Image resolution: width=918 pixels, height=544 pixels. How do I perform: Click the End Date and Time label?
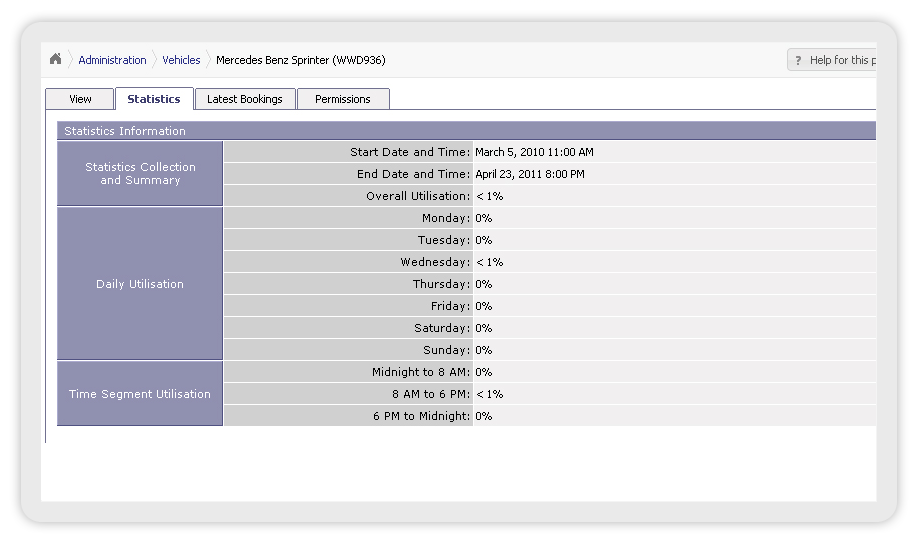(x=413, y=174)
